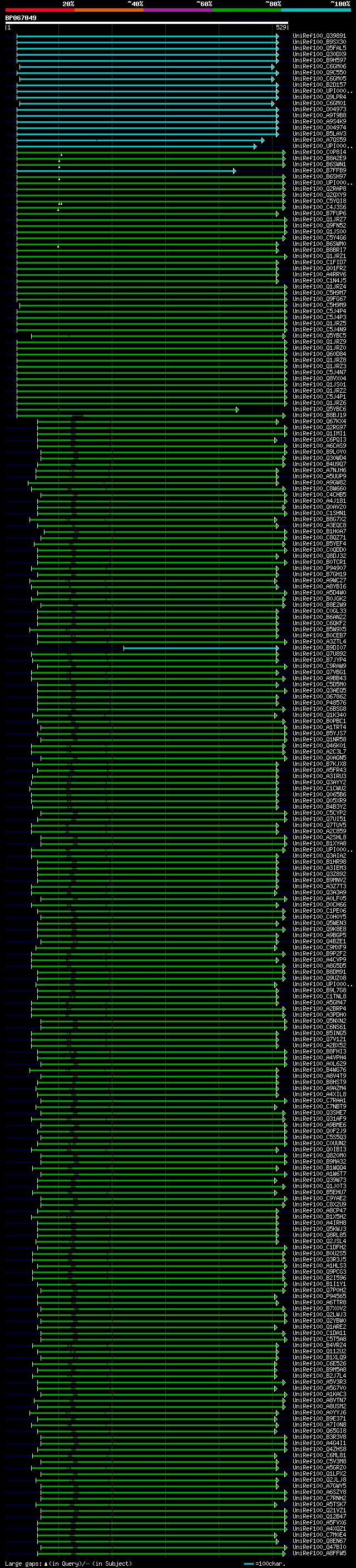
Task: Click the orange ~40% identity legend bar
Action: [108, 10]
